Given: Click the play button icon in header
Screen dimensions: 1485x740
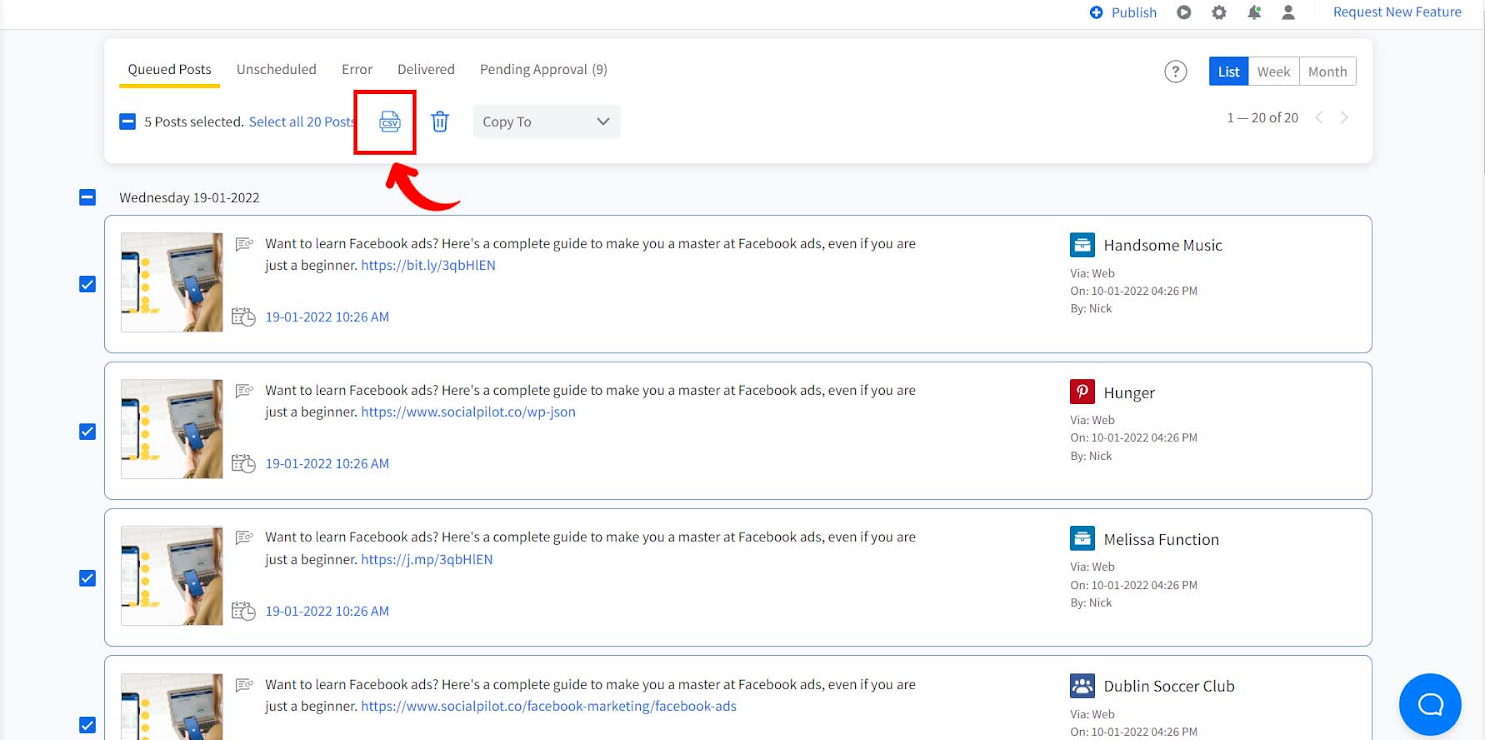Looking at the screenshot, I should point(1184,13).
